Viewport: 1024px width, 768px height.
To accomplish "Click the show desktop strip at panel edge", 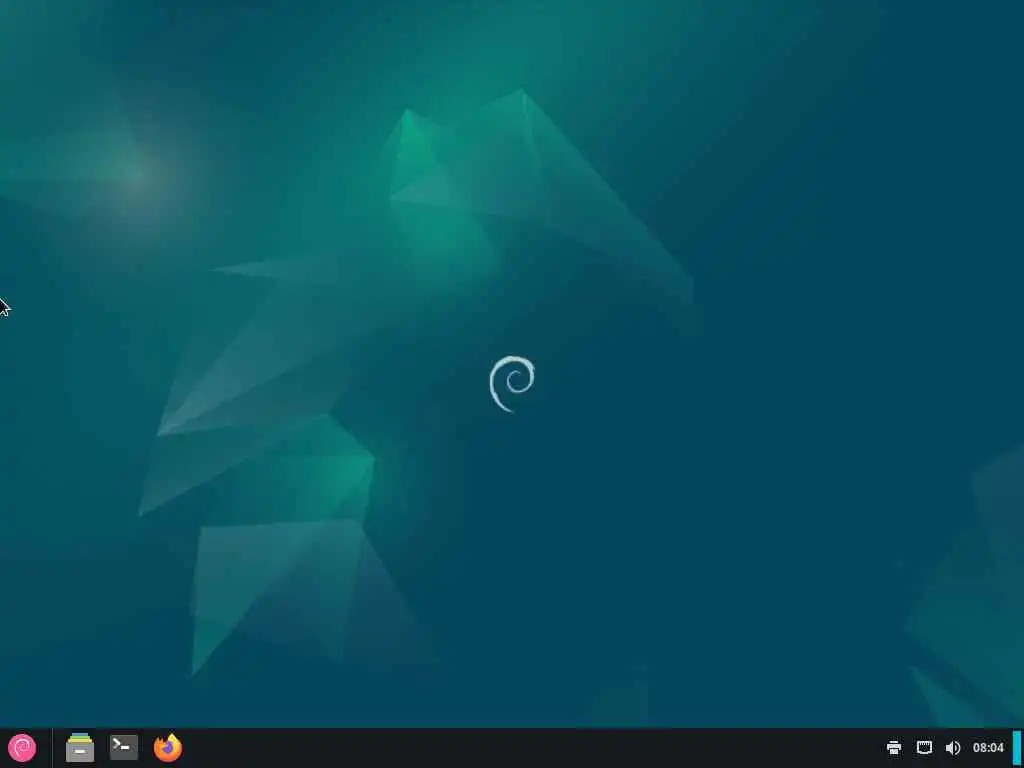I will (1017, 748).
